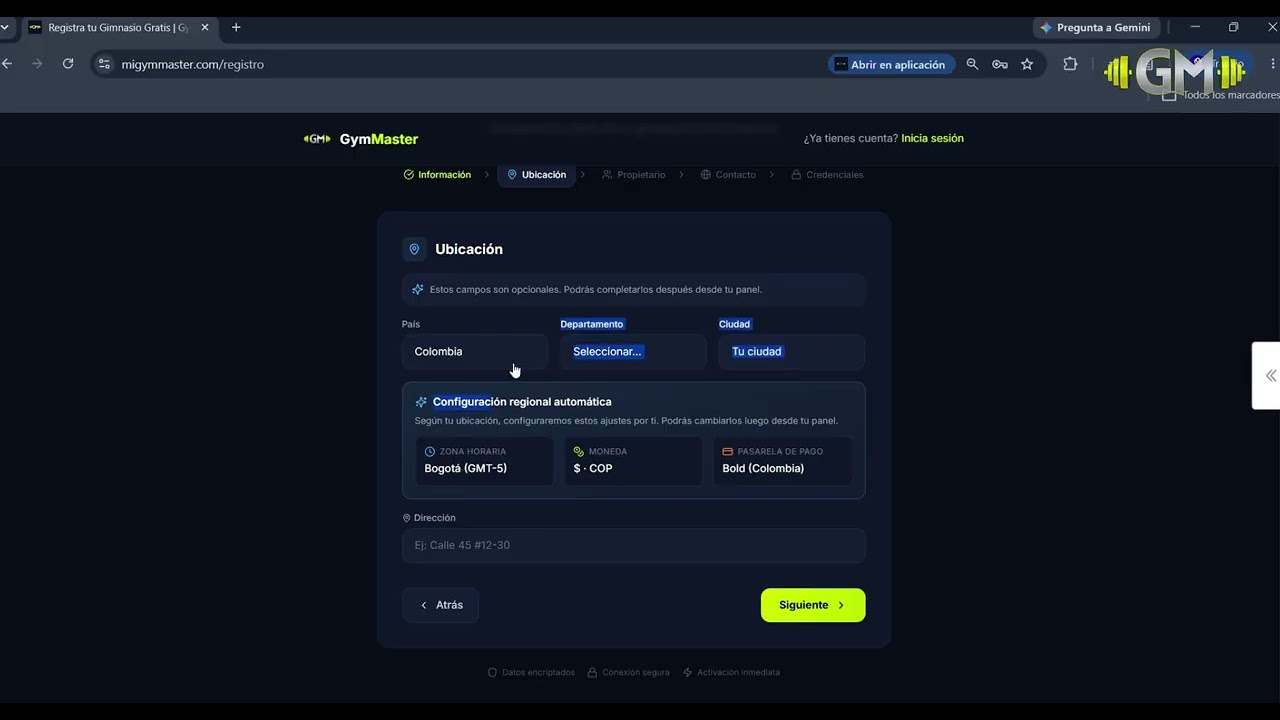The width and height of the screenshot is (1280, 720).
Task: Open the password manager key icon
Action: [1000, 64]
